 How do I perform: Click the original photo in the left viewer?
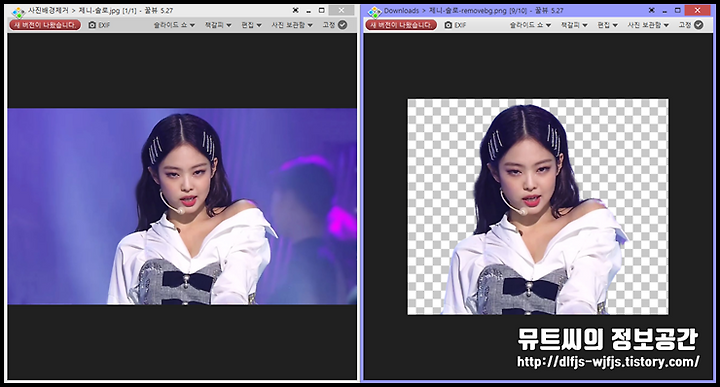(x=182, y=206)
